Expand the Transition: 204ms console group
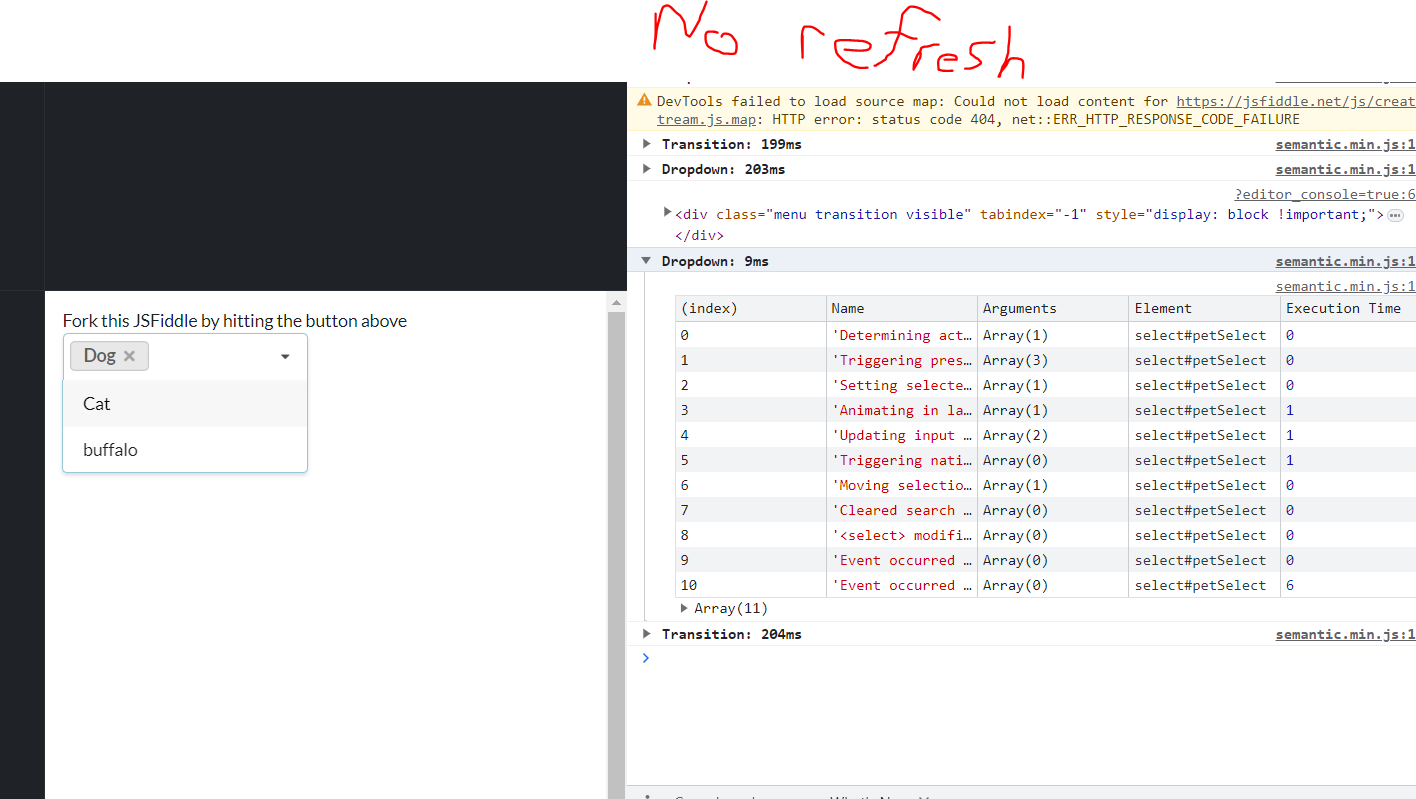This screenshot has height=799, width=1416. click(x=646, y=633)
